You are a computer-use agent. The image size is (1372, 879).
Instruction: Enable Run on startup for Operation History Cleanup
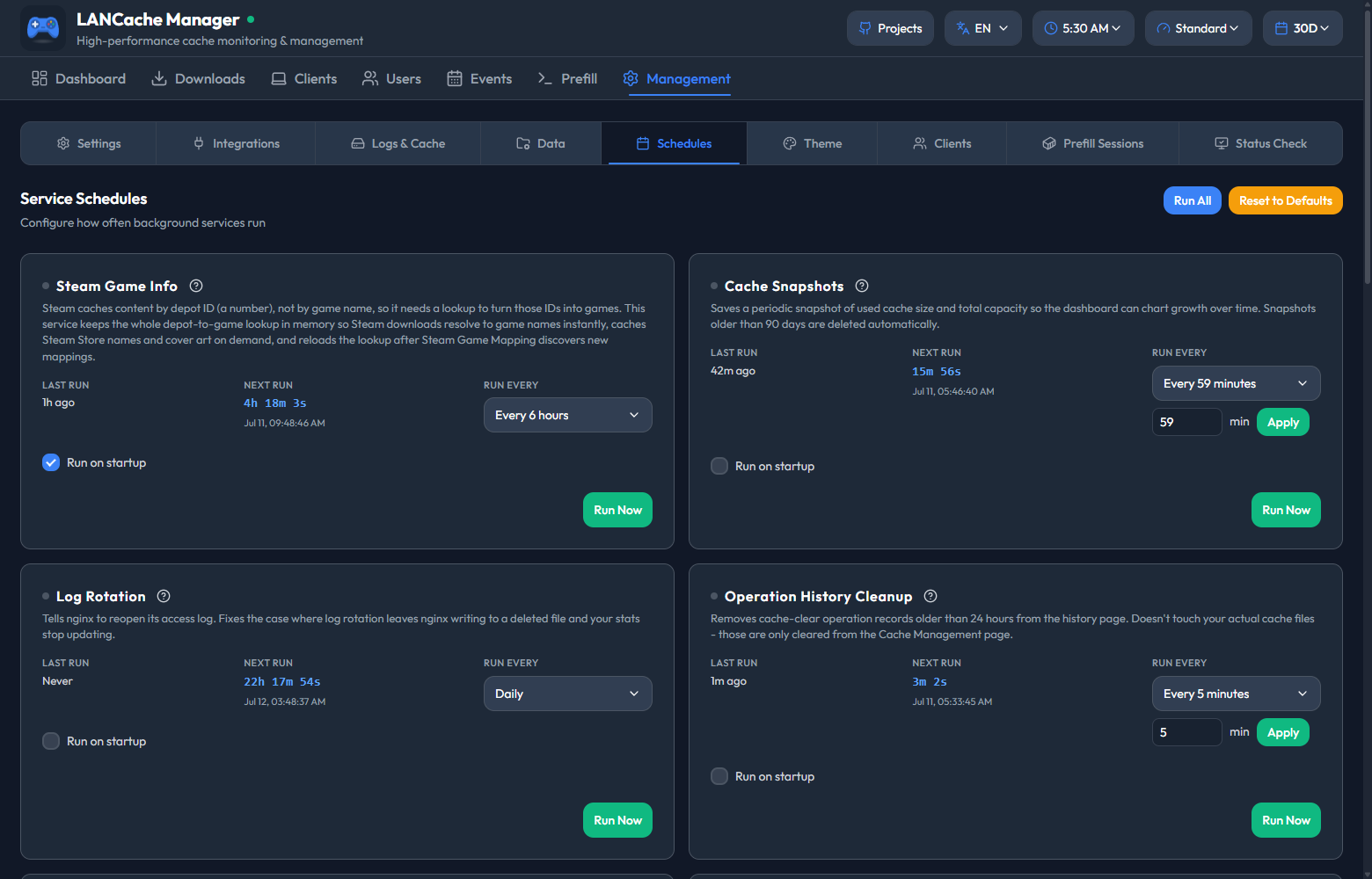point(719,776)
